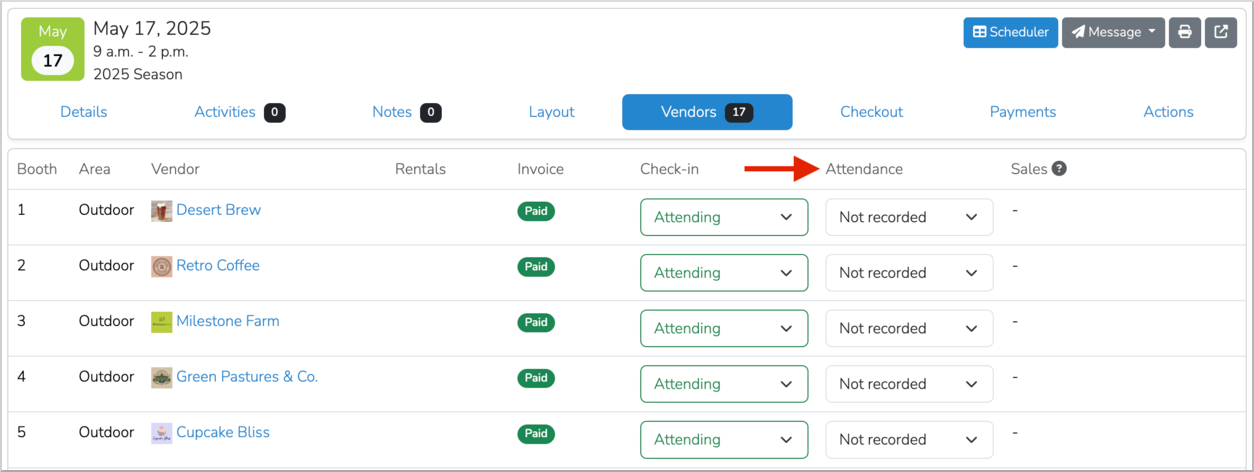Expand the Message dropdown button

tap(1113, 32)
